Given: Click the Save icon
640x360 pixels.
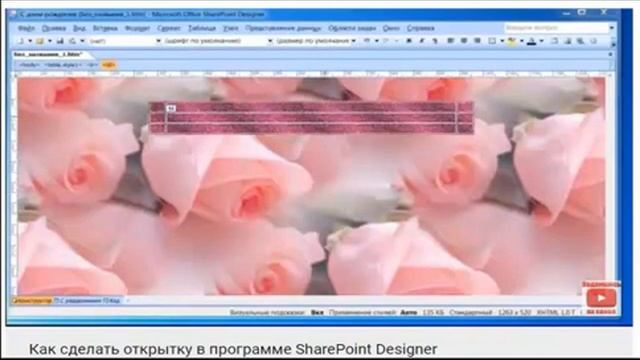Looking at the screenshot, I should 60,41.
